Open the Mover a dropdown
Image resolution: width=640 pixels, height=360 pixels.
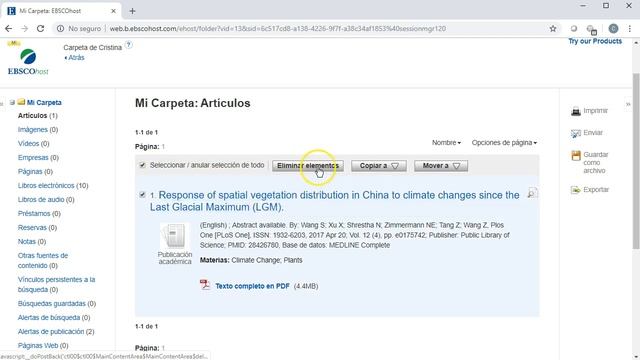coord(441,166)
